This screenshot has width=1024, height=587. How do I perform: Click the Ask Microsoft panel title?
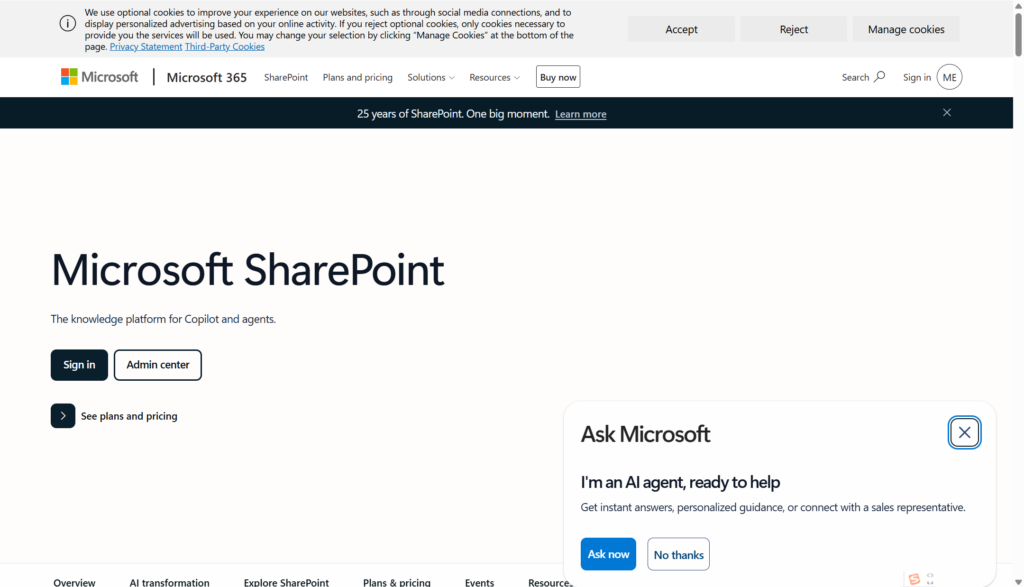click(x=645, y=434)
